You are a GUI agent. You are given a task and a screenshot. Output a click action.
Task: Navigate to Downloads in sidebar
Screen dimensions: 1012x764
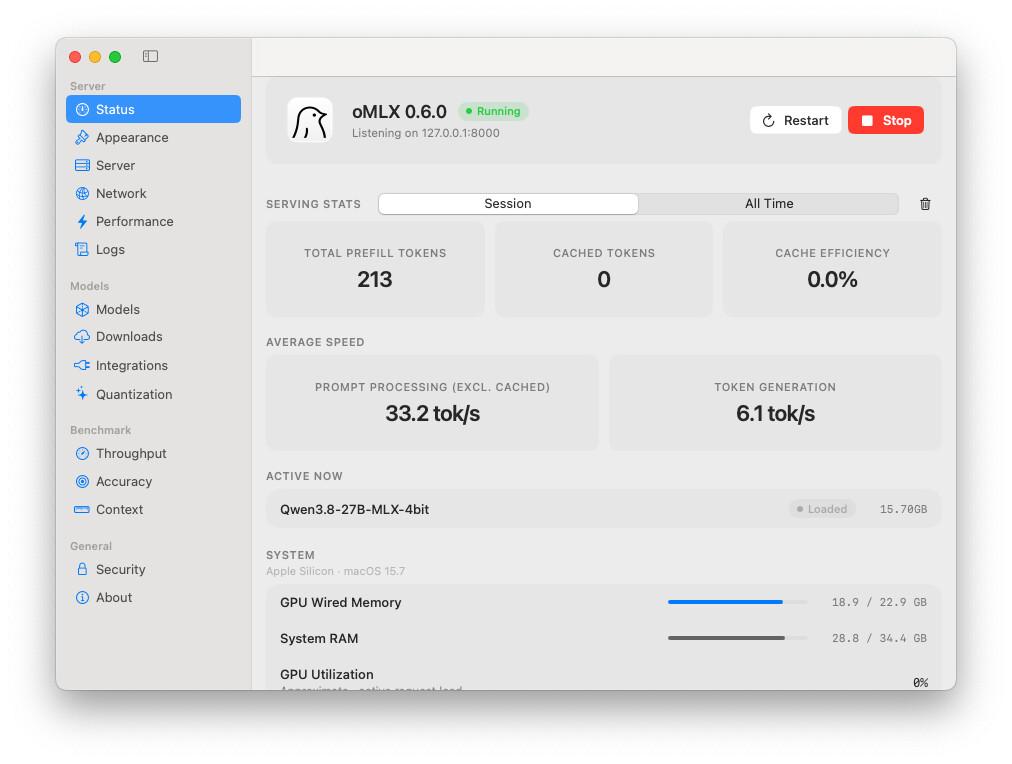click(x=154, y=337)
